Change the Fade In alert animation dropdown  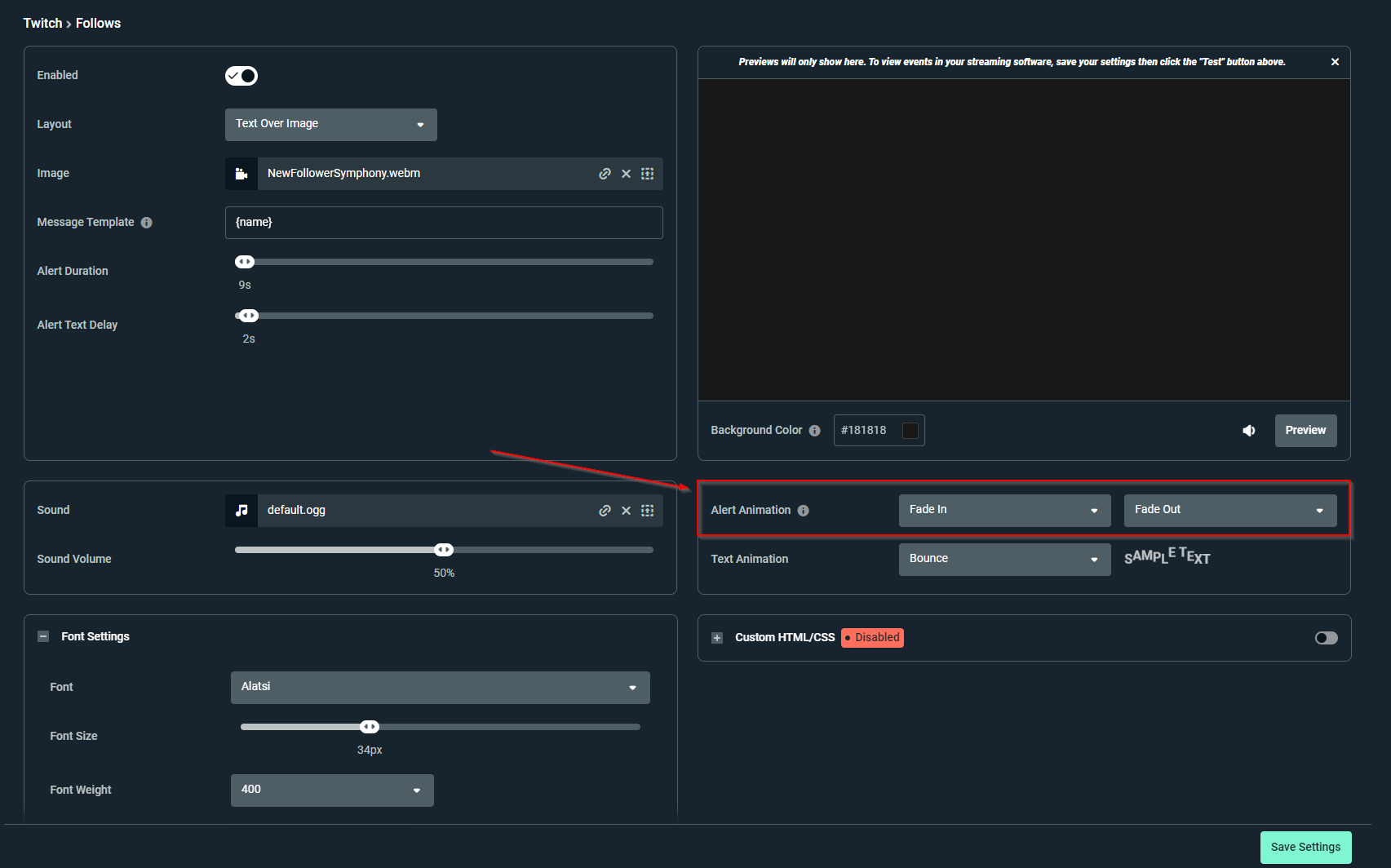1003,510
